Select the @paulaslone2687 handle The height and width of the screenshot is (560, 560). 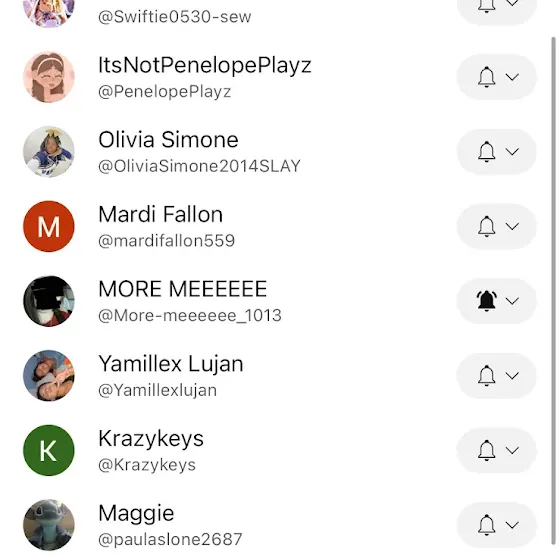point(170,539)
